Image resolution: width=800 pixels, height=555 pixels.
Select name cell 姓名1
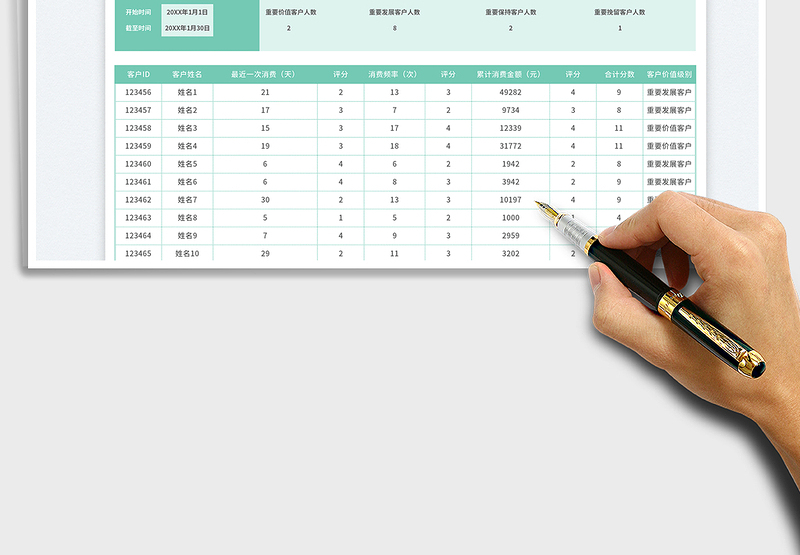(187, 92)
